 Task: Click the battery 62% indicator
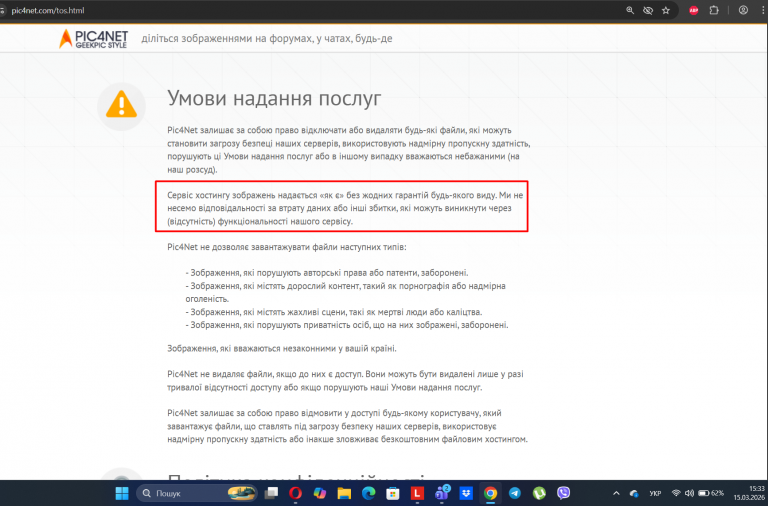711,493
